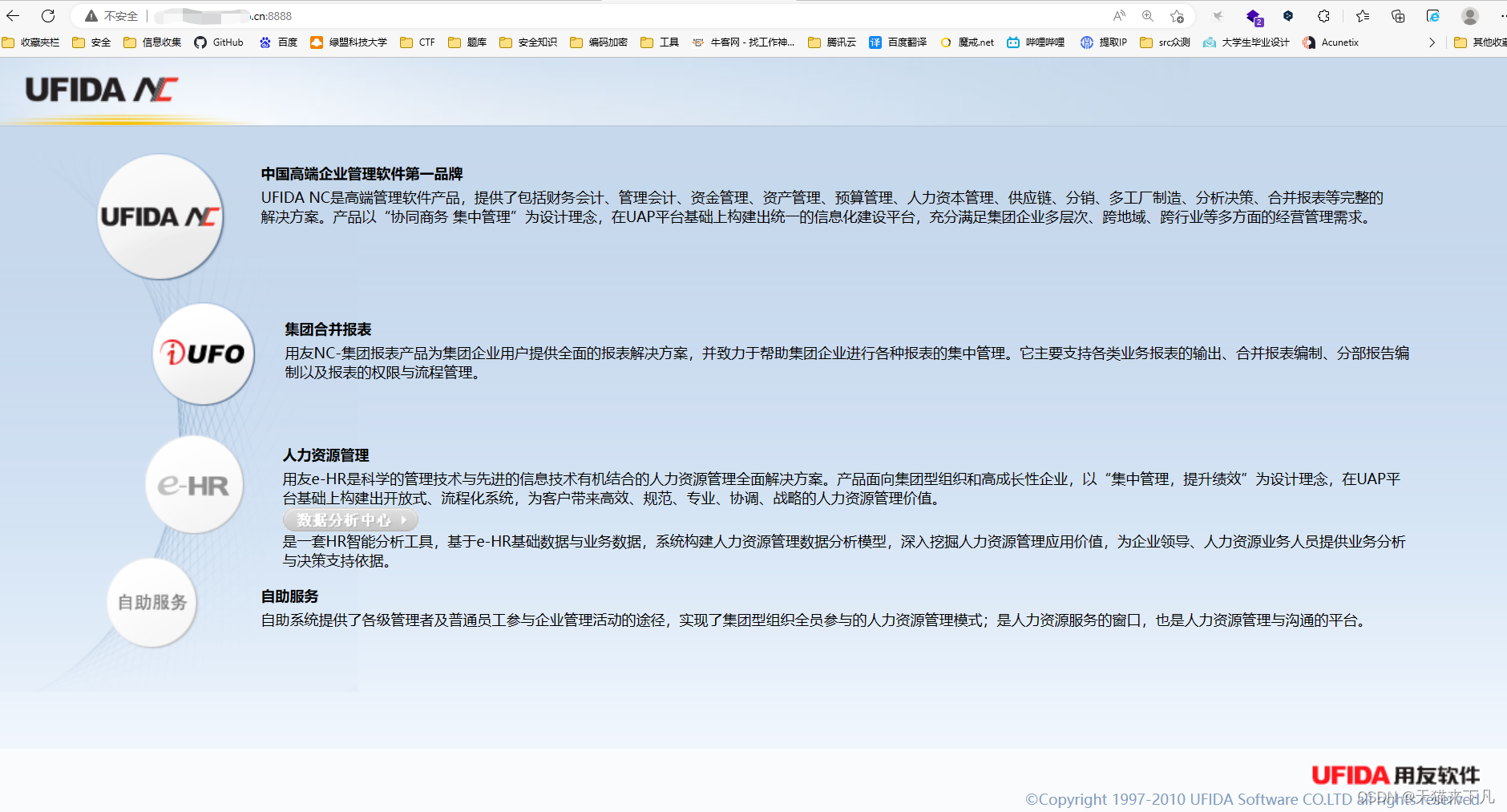Screen dimensions: 1507x812
Task: Open the 工具 bookmark folder
Action: coord(660,42)
